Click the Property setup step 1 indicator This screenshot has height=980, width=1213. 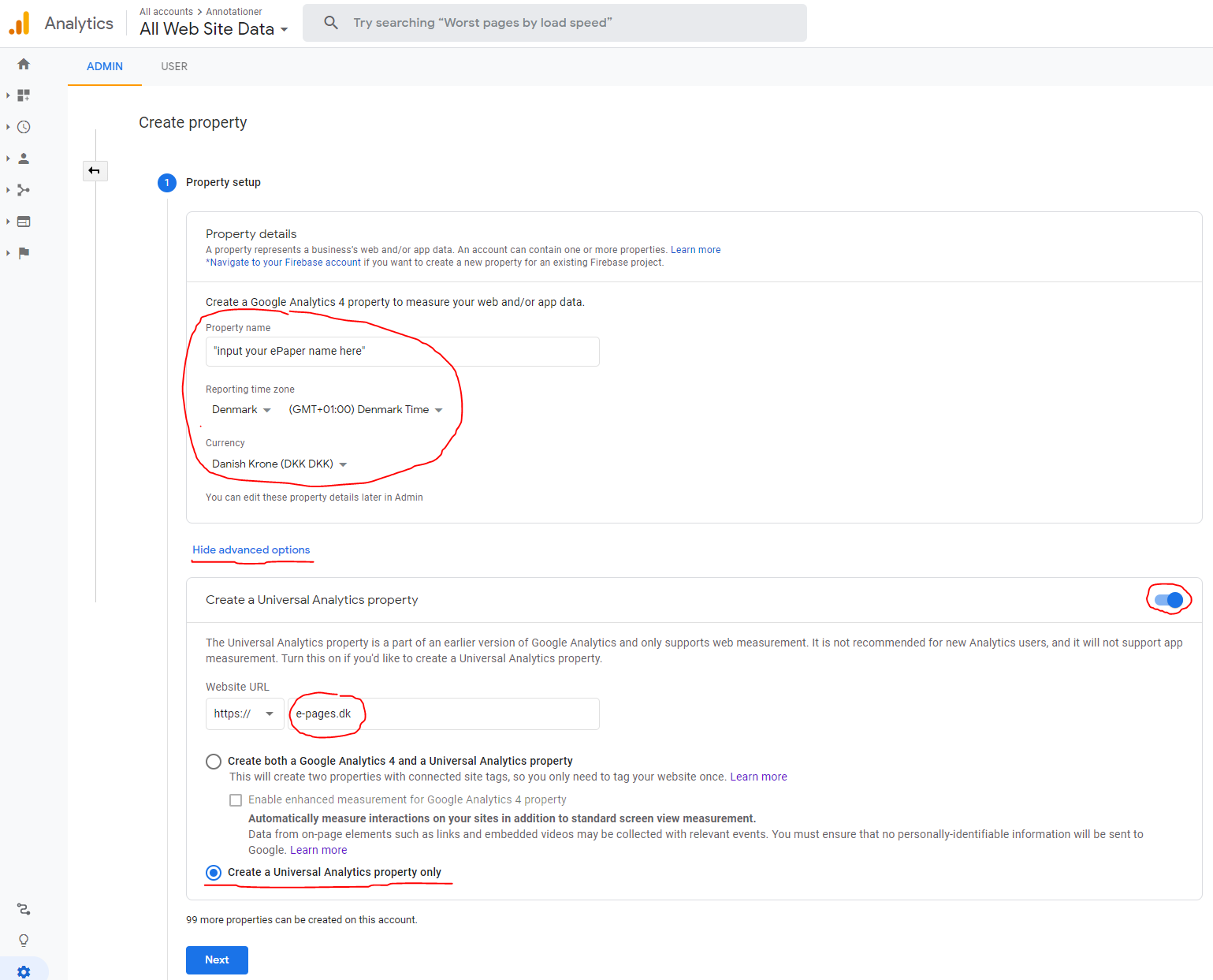pos(167,183)
